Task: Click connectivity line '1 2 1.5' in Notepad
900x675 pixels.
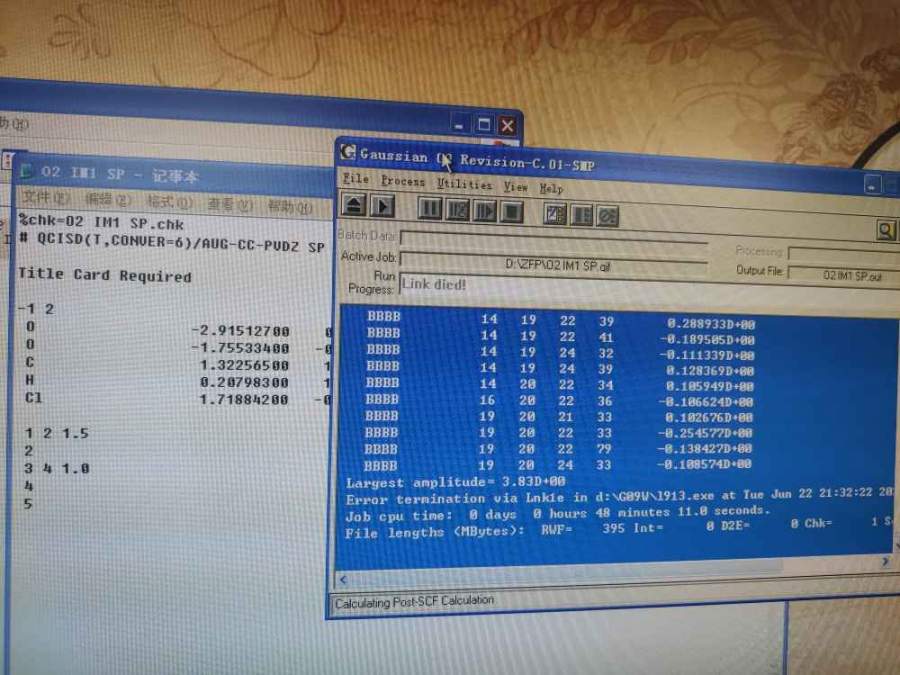Action: coord(56,433)
